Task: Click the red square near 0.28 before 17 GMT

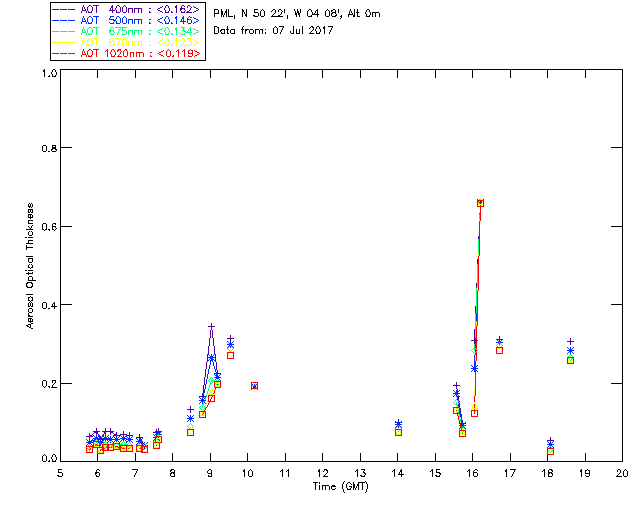Action: 499,350
